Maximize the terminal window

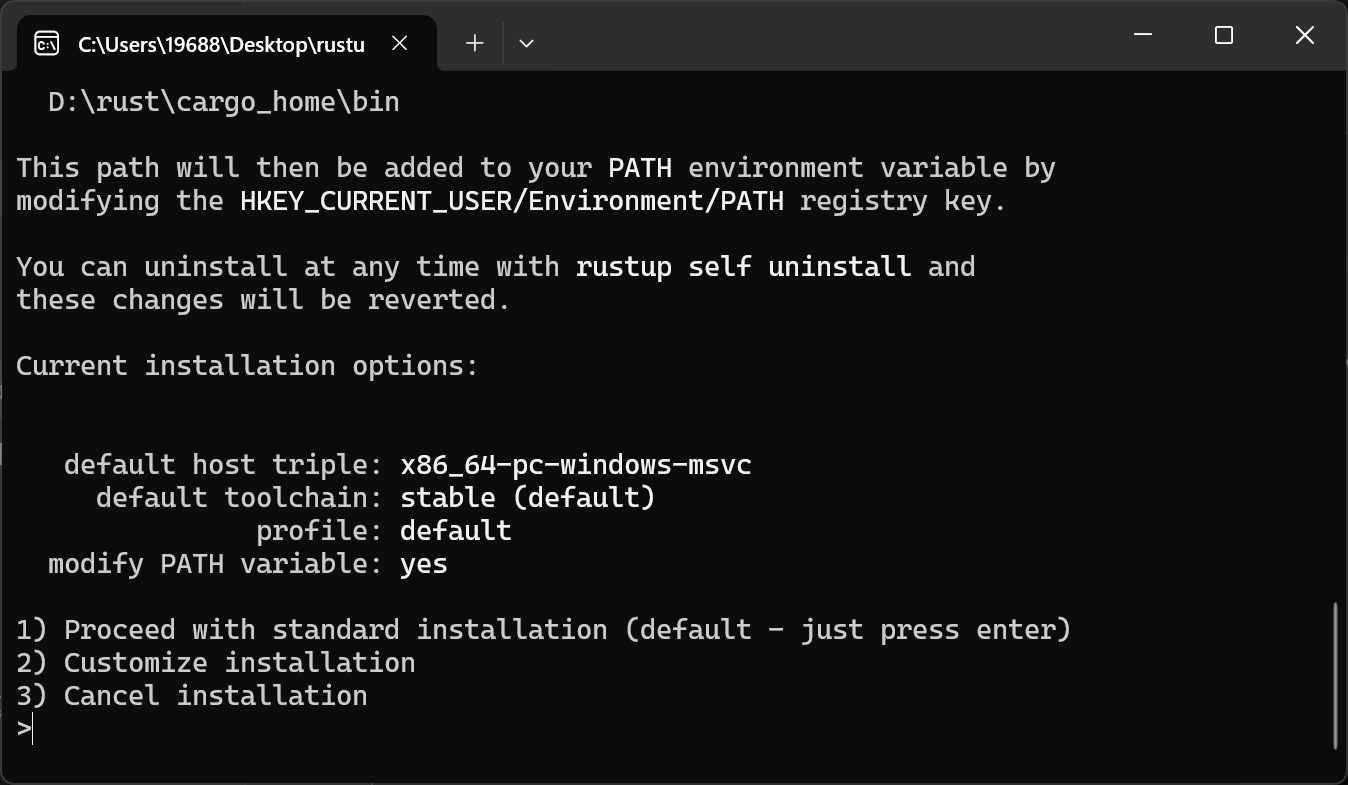(1223, 35)
